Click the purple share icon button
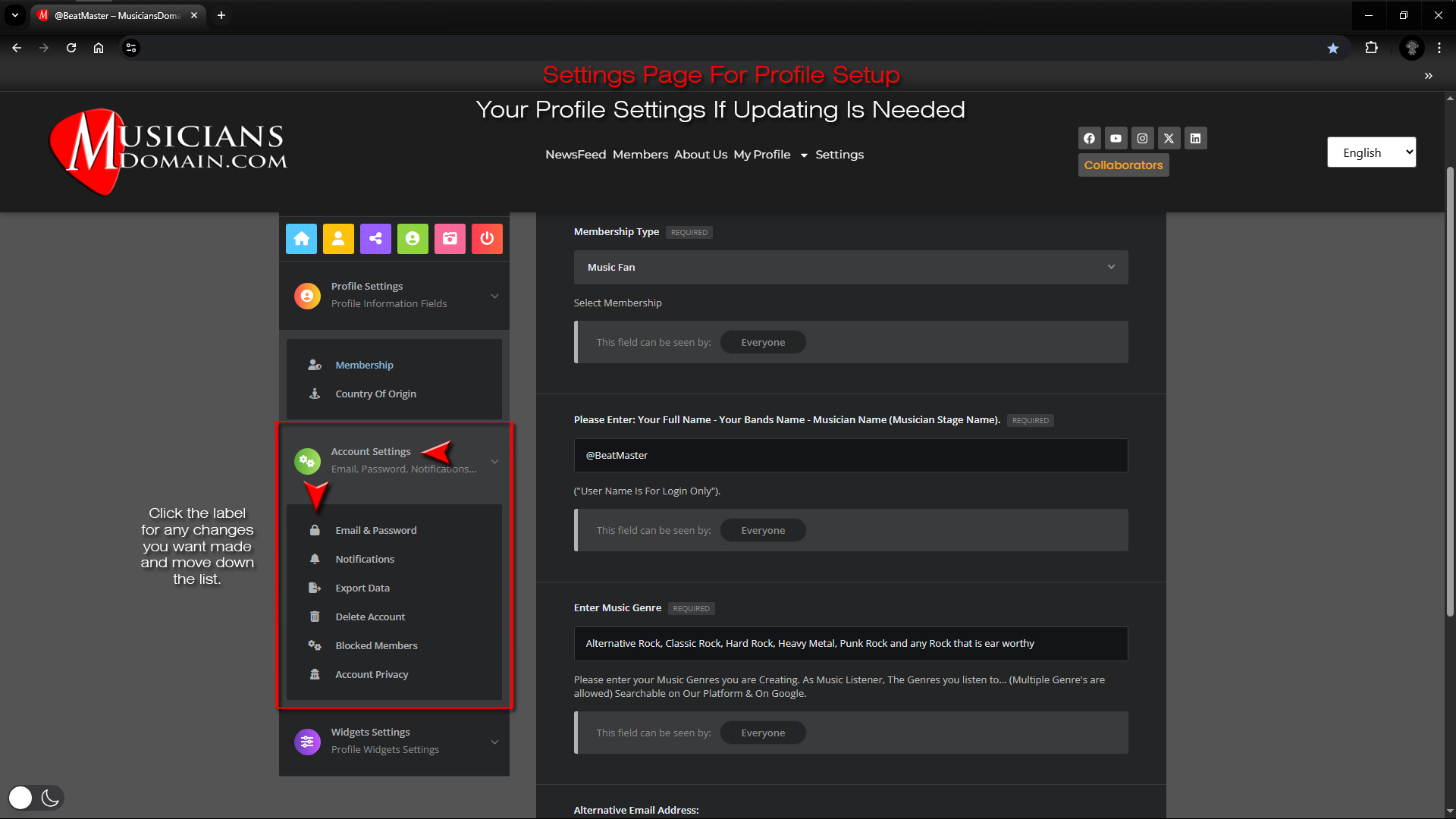The image size is (1456, 819). point(375,239)
